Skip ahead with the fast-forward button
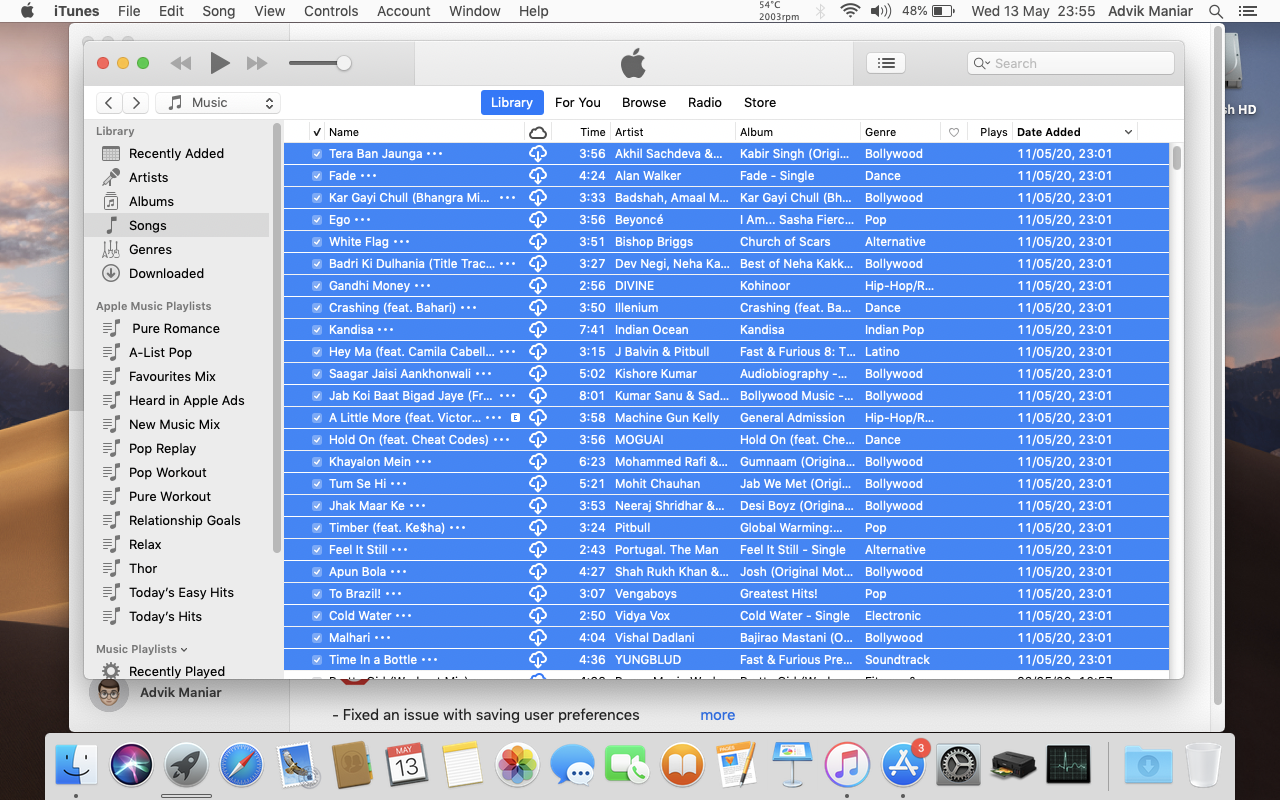Screen dimensions: 1280x800 [257, 63]
